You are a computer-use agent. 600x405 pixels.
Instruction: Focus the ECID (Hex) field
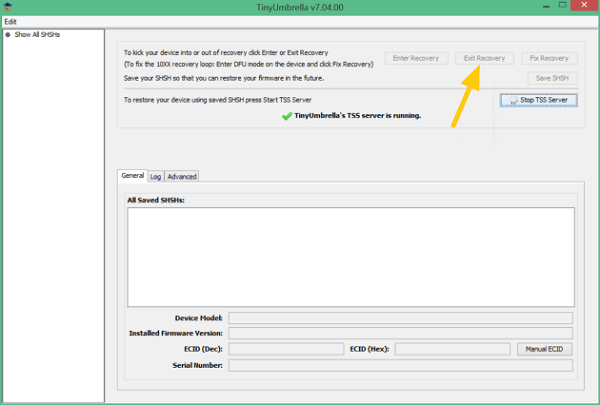pyautogui.click(x=453, y=349)
